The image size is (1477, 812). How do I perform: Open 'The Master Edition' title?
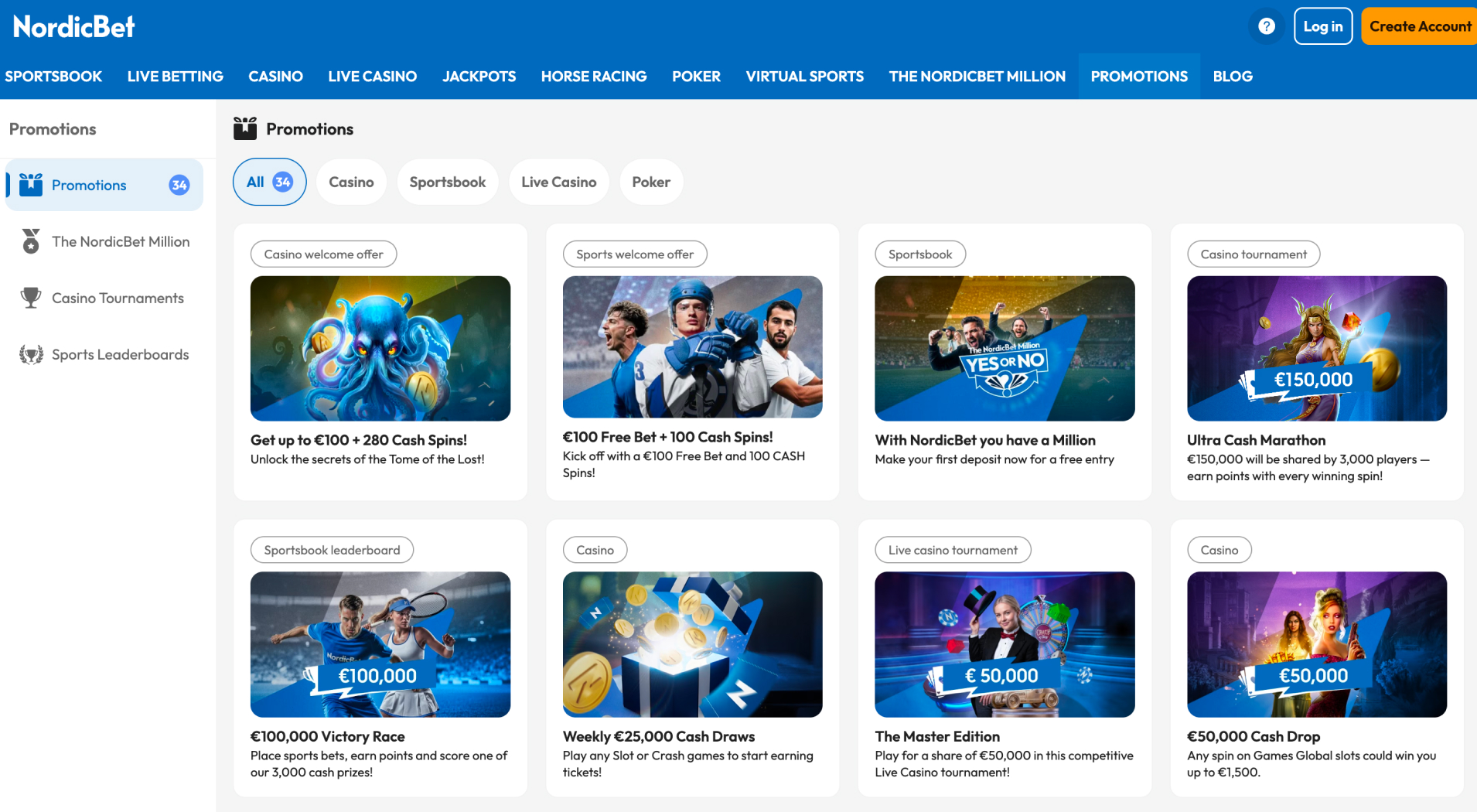point(937,736)
